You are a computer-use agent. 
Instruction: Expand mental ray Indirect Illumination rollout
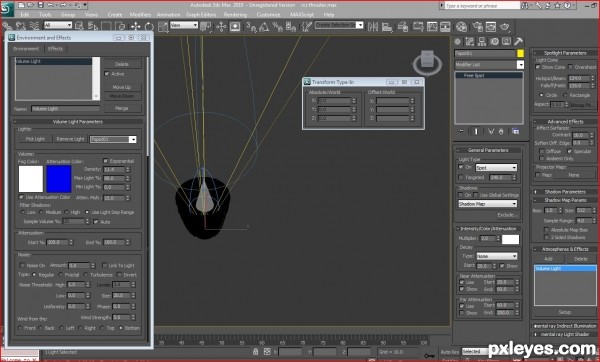click(565, 326)
